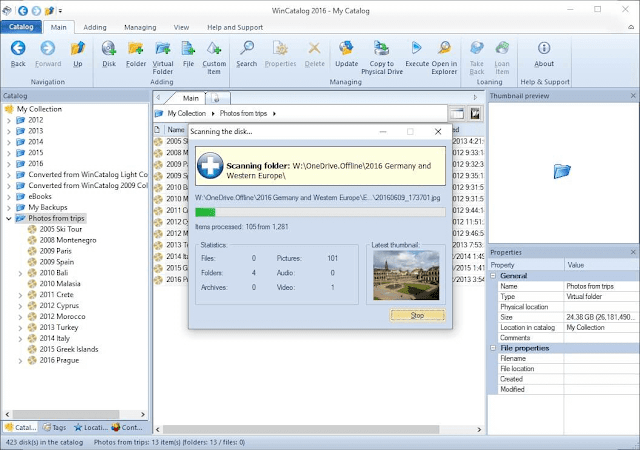The width and height of the screenshot is (640, 450).
Task: Expand the 2010 Bali node
Action: (x=20, y=273)
